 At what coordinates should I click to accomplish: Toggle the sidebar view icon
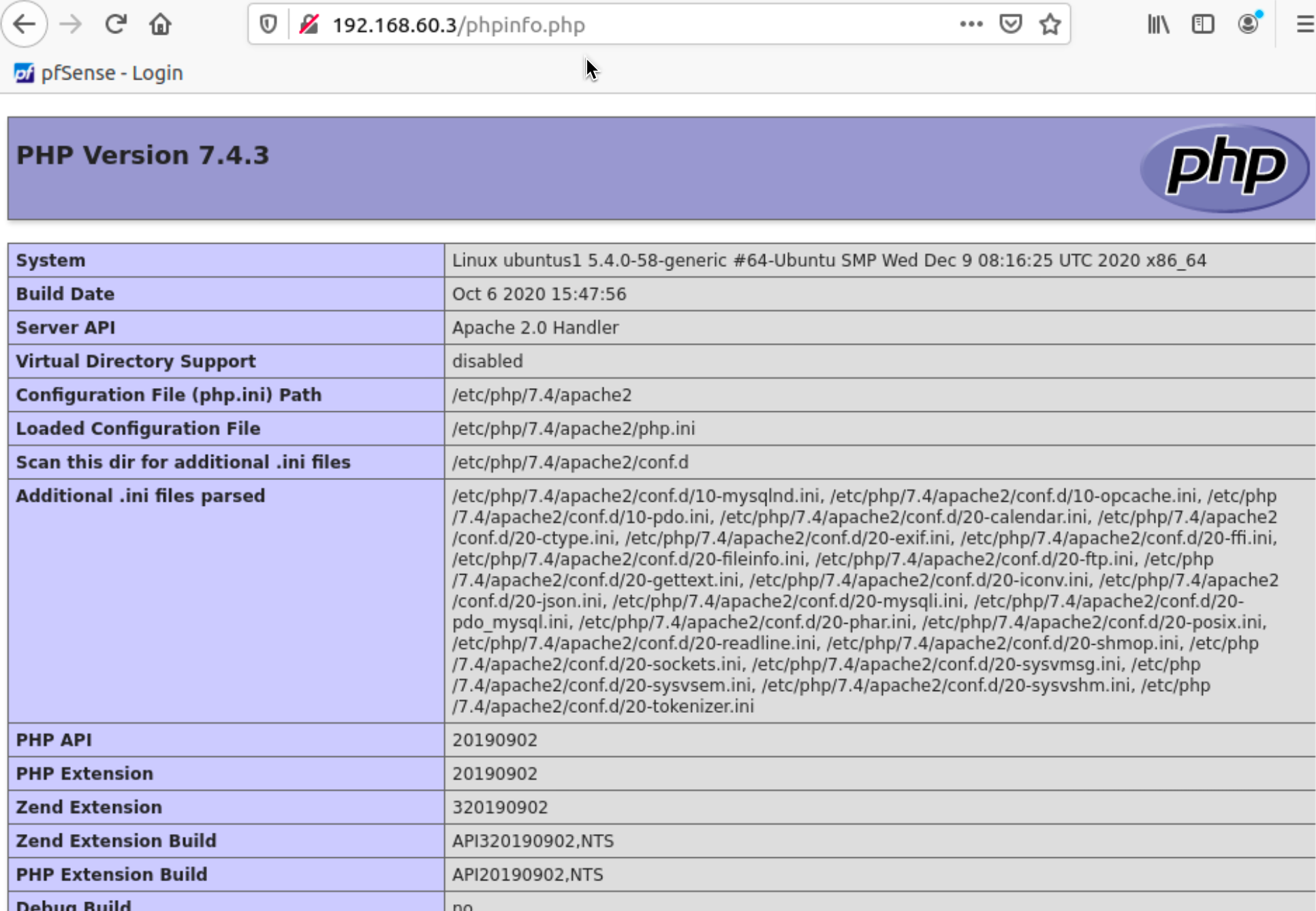coord(1203,25)
